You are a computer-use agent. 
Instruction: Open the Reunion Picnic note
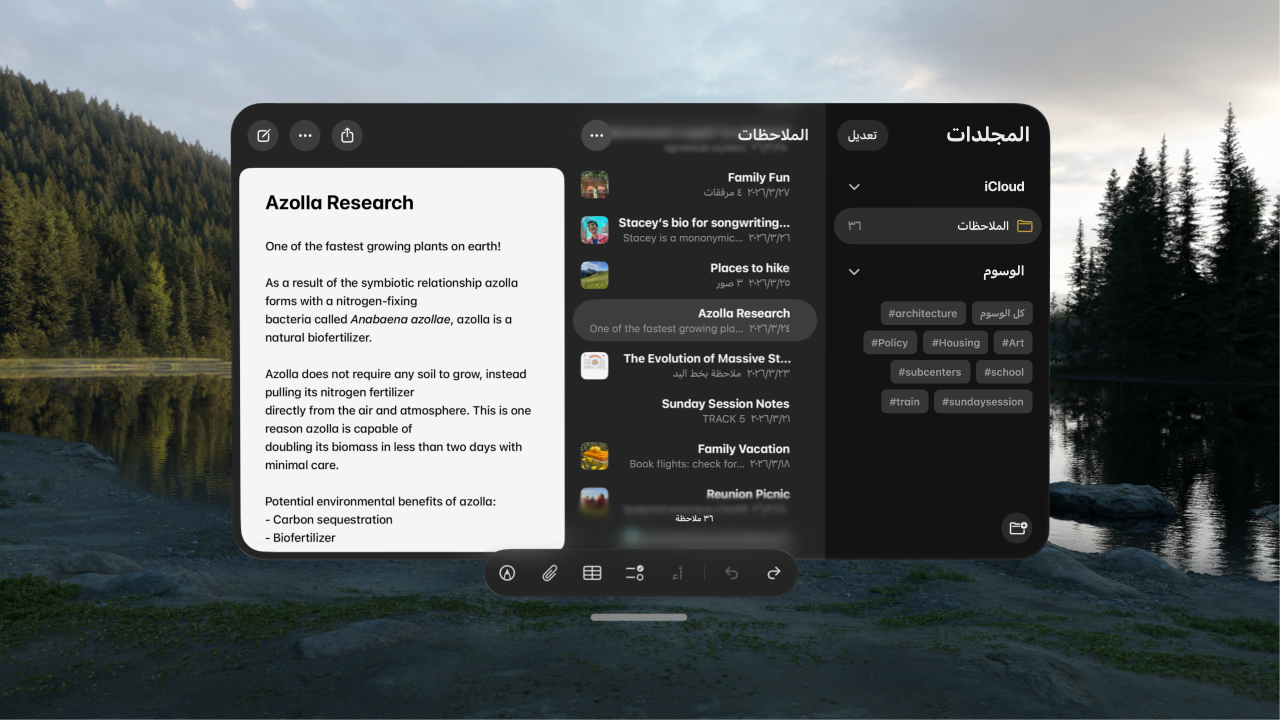[x=695, y=501]
